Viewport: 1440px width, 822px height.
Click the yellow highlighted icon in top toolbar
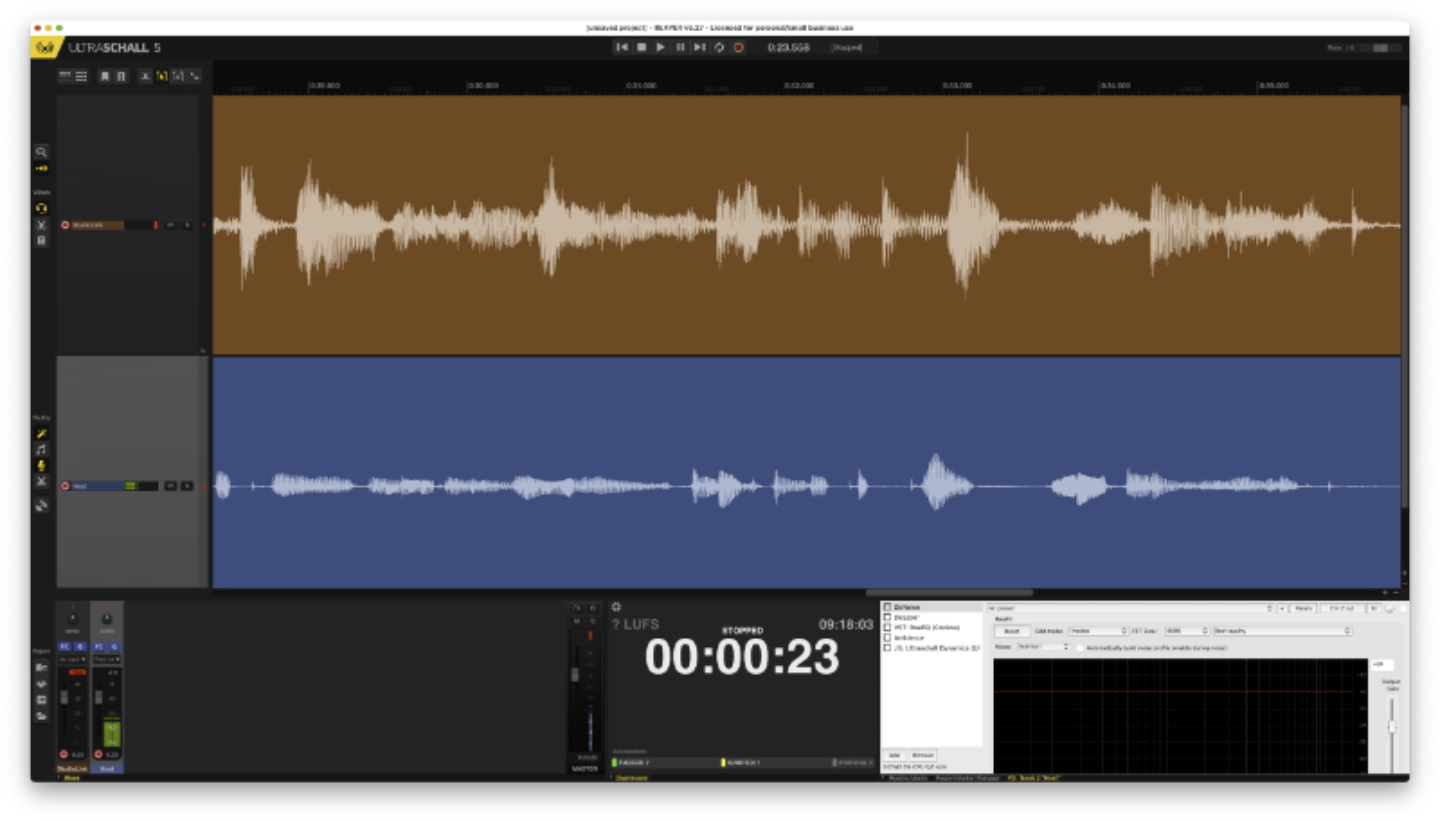point(161,76)
